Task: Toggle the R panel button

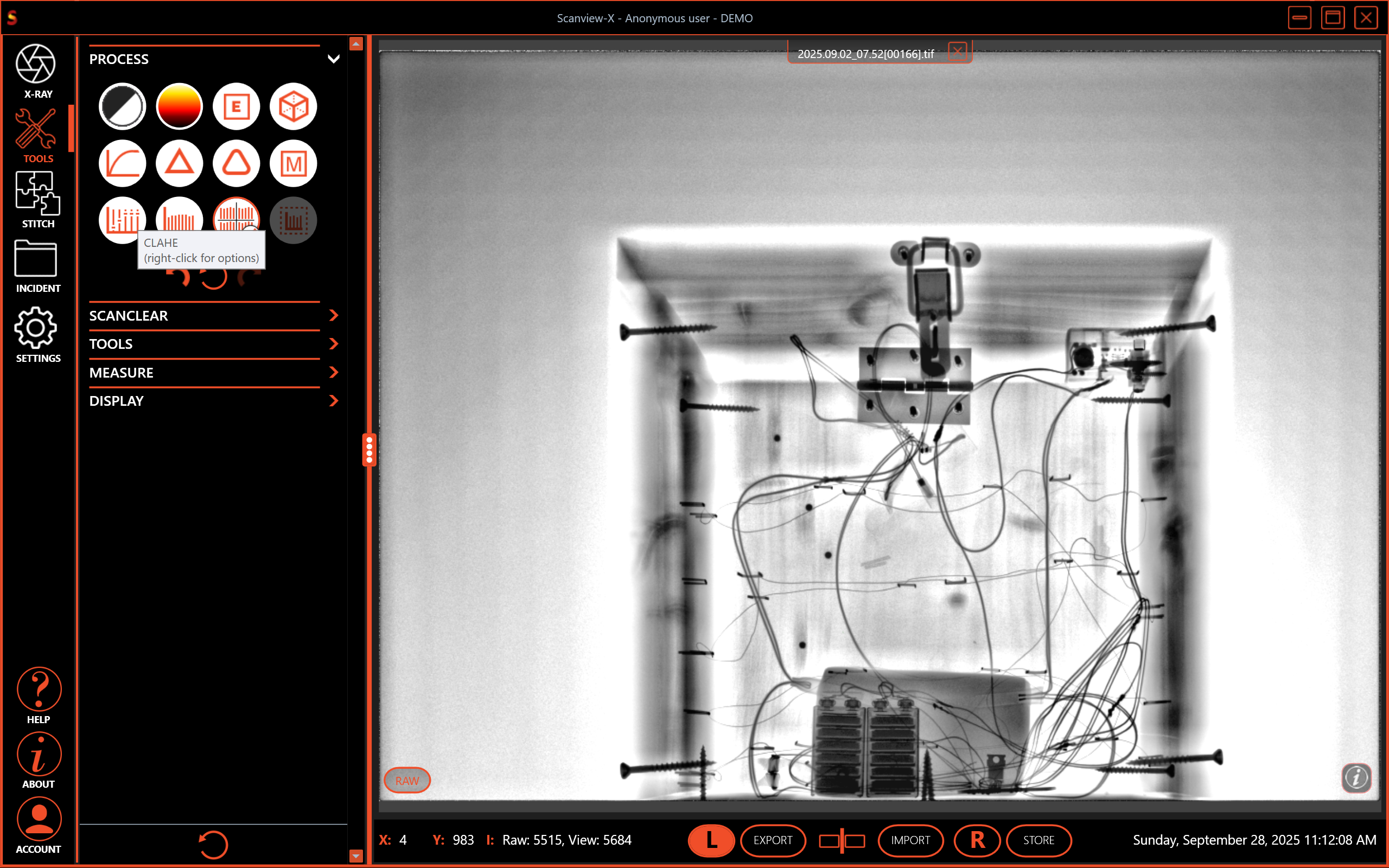Action: pyautogui.click(x=977, y=840)
